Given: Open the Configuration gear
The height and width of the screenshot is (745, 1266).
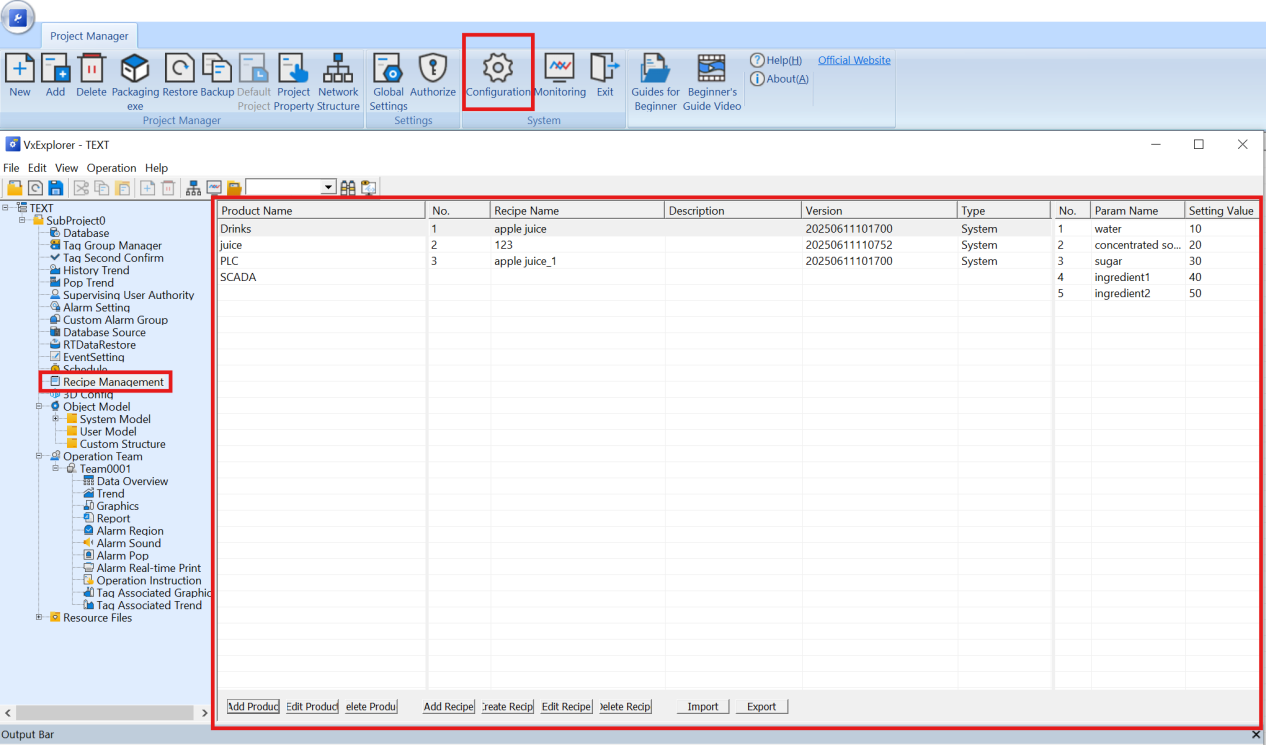Looking at the screenshot, I should [x=498, y=68].
